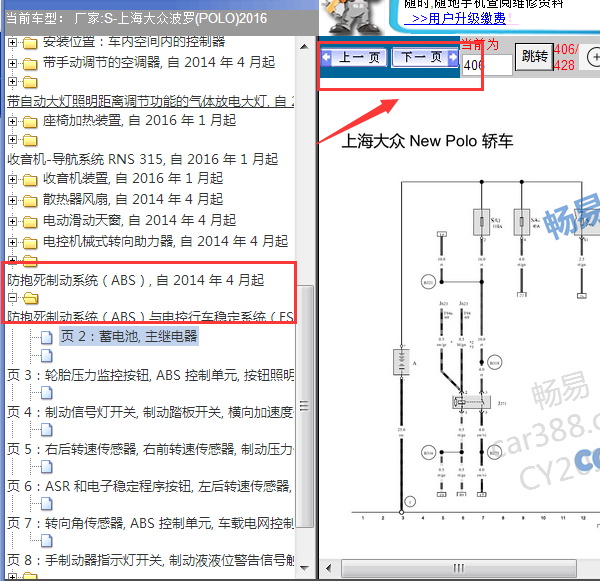Viewport: 600px width, 581px height.
Task: Click the 上海大众 New Polo 轿车 title
Action: point(427,141)
